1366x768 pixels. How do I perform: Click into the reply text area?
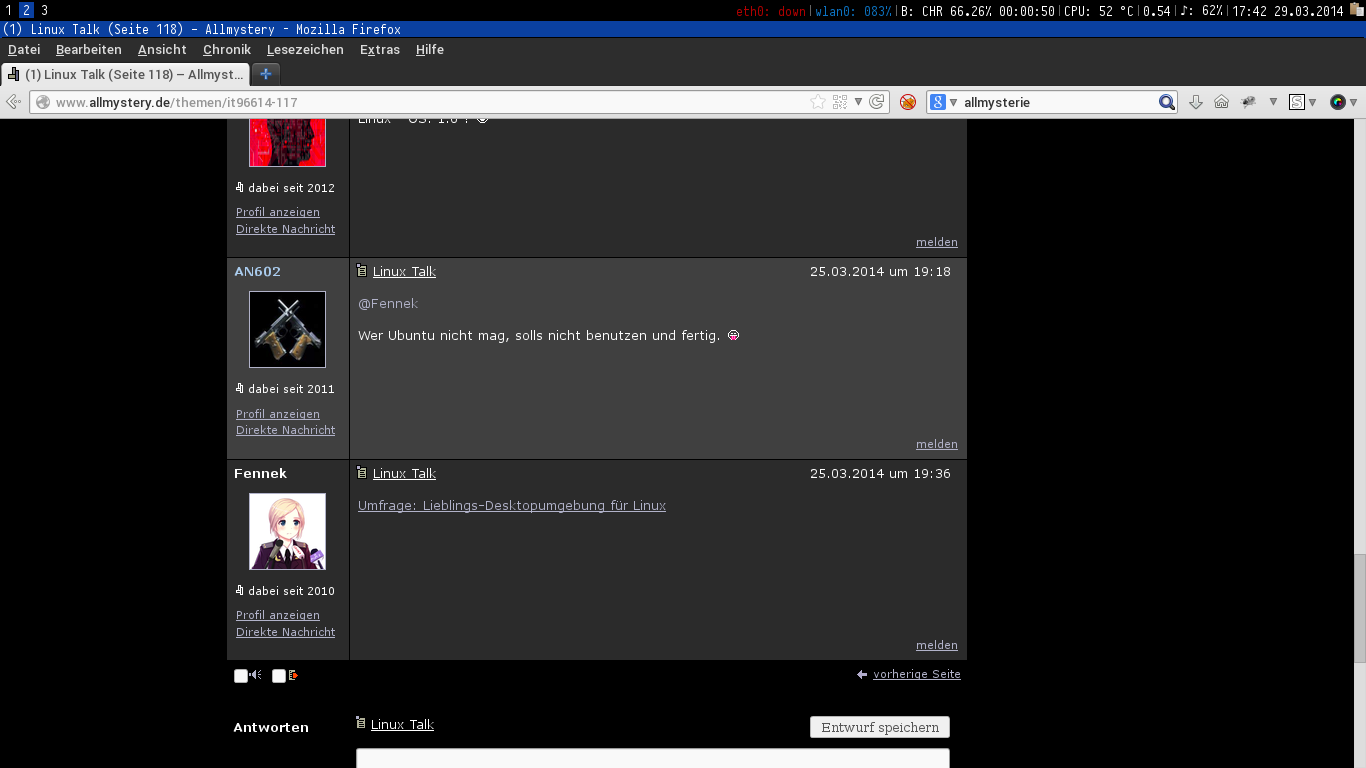click(x=652, y=758)
